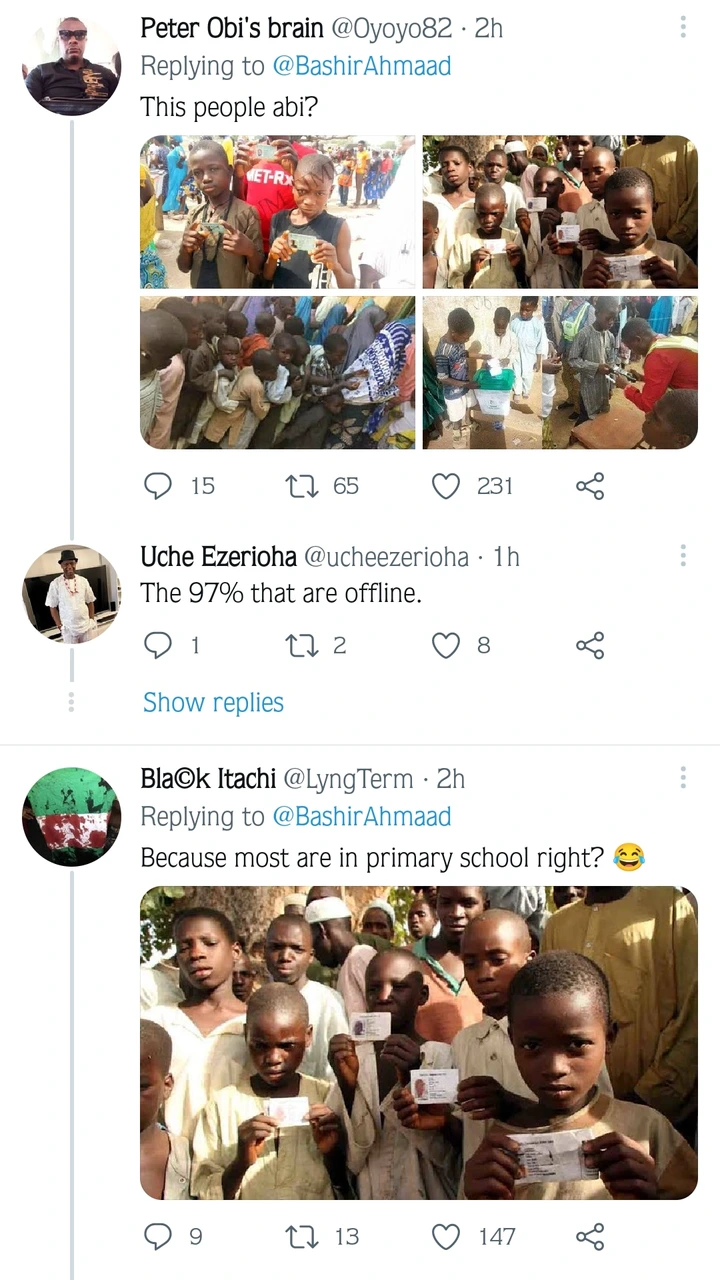View Uche Ezerioha's profile picture

[x=71, y=594]
